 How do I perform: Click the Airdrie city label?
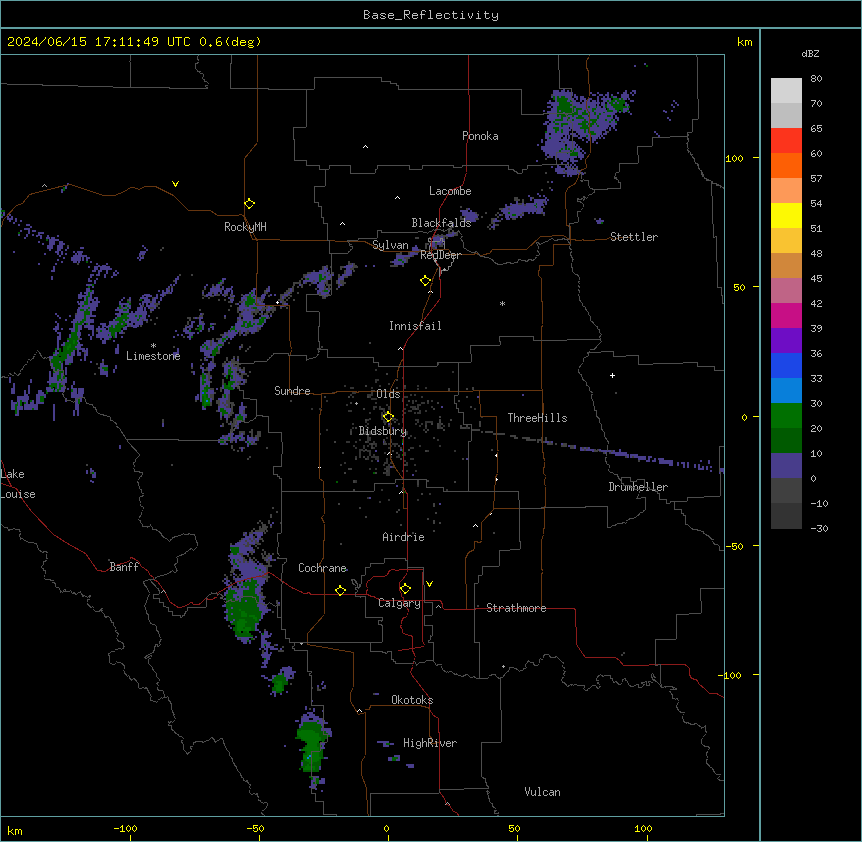point(404,537)
